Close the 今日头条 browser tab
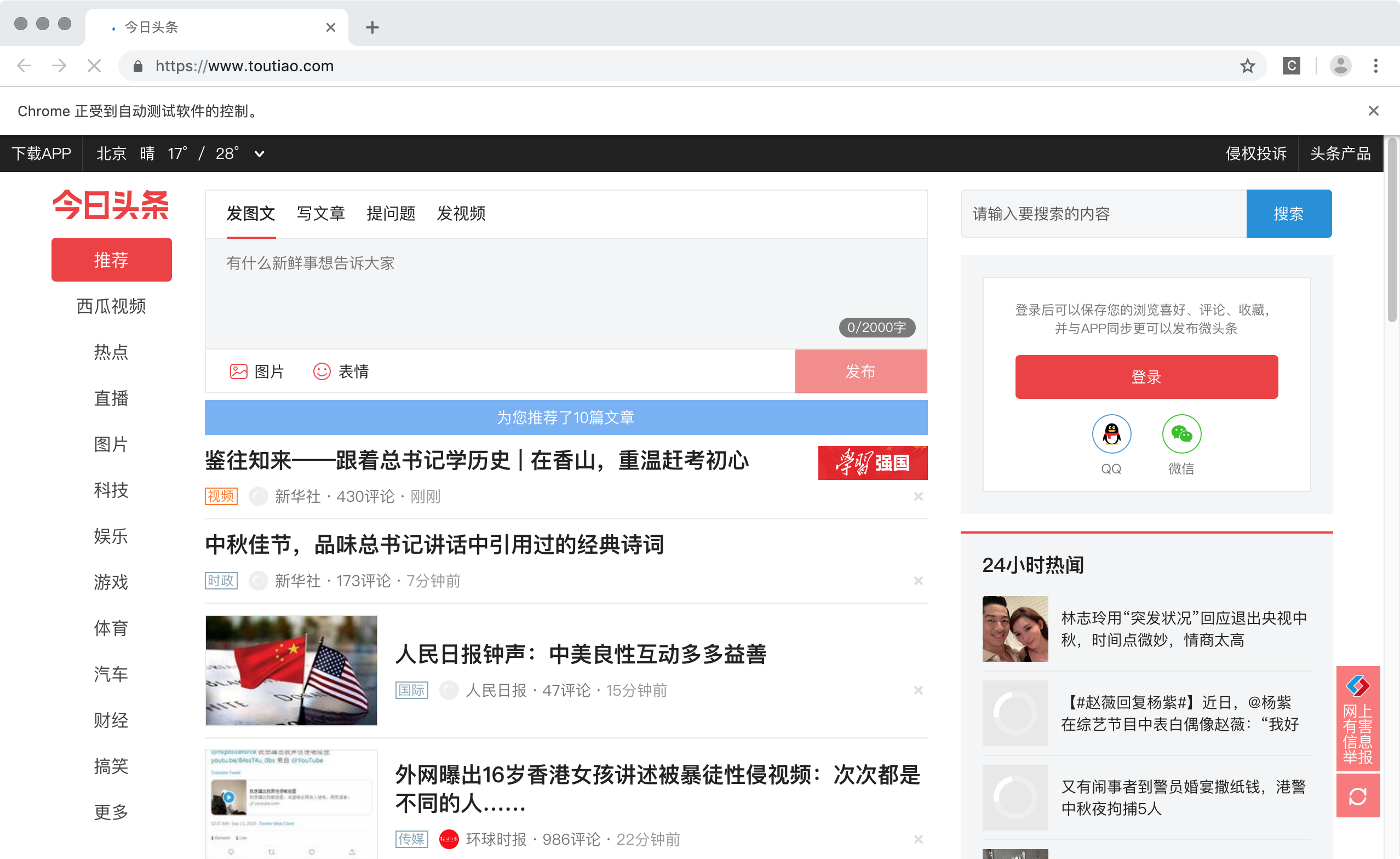Viewport: 1400px width, 859px height. 331,27
